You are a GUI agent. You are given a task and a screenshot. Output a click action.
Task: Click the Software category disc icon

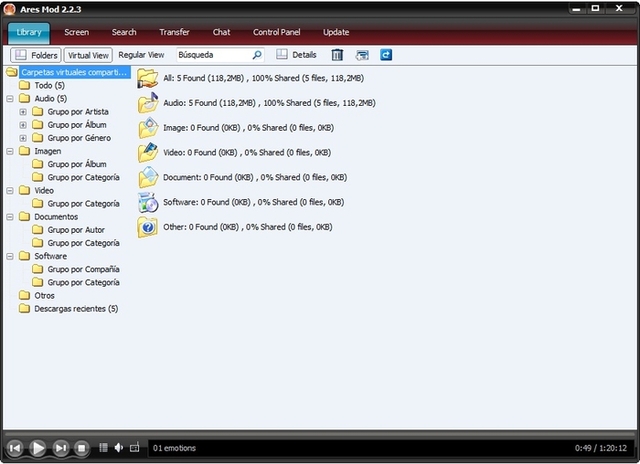147,202
